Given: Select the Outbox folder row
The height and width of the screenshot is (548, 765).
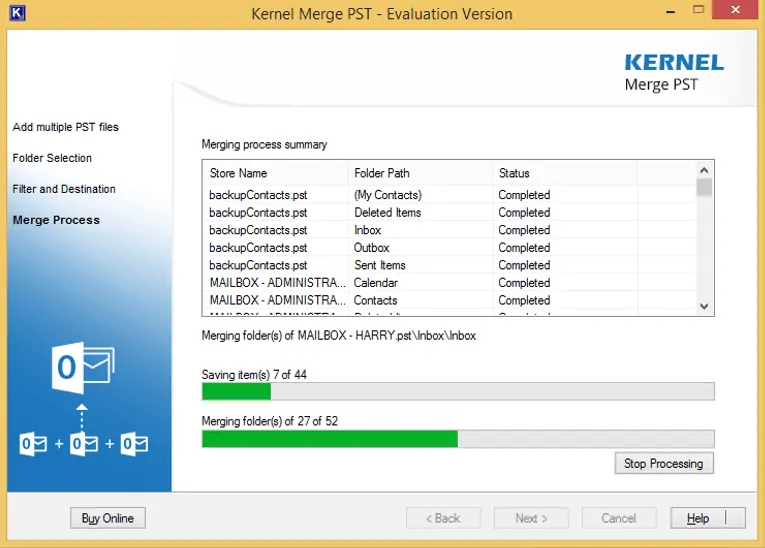Looking at the screenshot, I should pyautogui.click(x=449, y=247).
